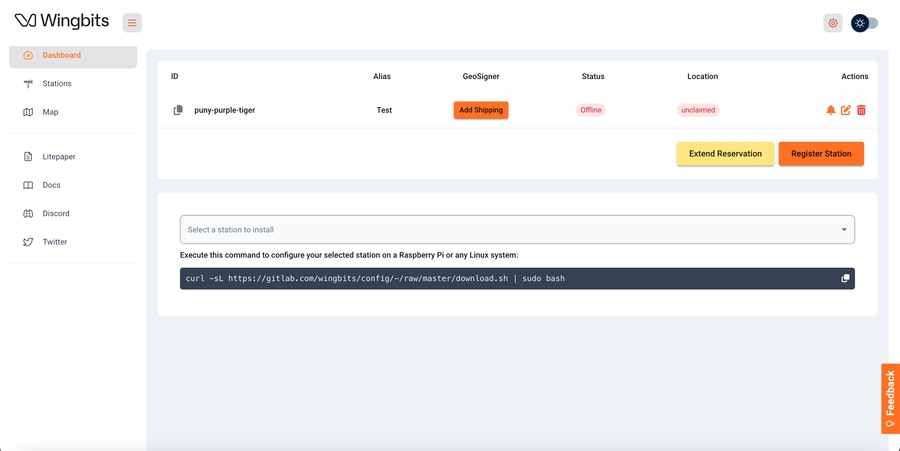Open the Map page

click(50, 112)
